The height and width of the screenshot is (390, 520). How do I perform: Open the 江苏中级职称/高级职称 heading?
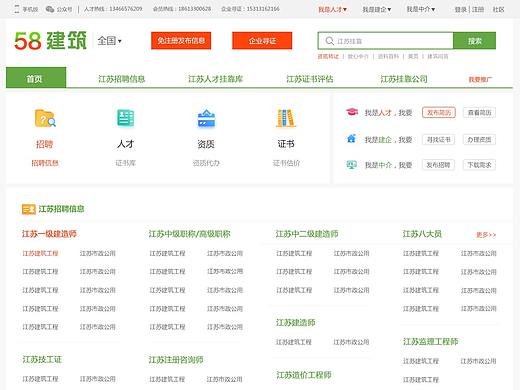[x=189, y=234]
